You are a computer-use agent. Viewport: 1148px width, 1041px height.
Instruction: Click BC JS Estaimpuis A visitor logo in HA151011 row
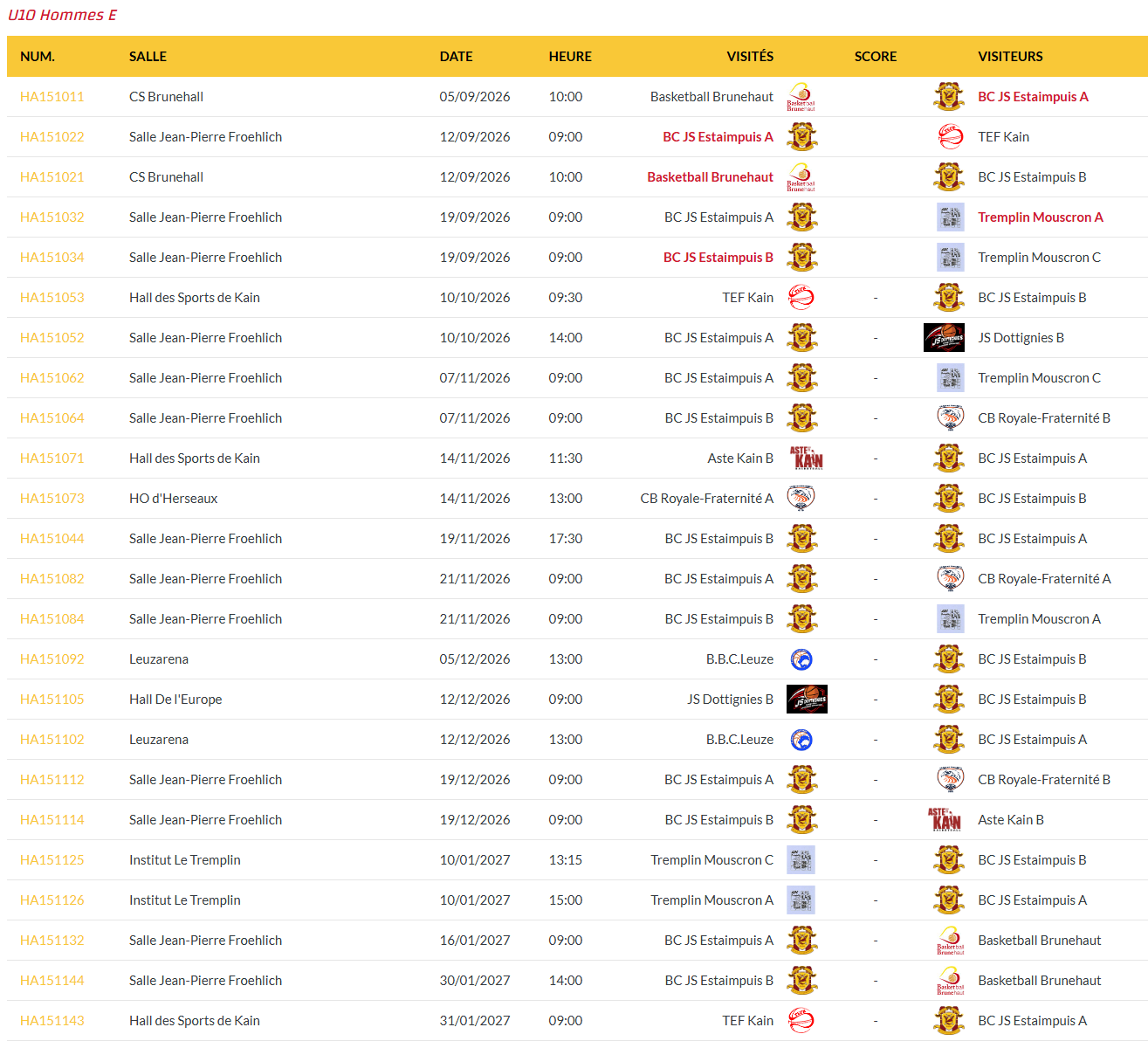point(949,97)
